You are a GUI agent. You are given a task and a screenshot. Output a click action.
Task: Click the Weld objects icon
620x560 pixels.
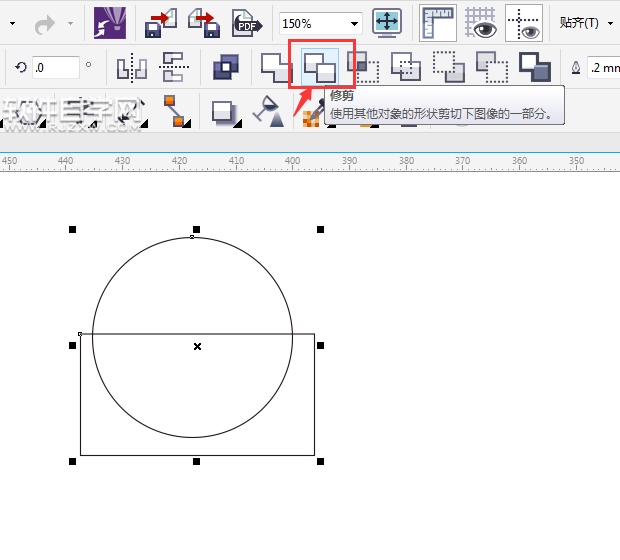[x=275, y=67]
